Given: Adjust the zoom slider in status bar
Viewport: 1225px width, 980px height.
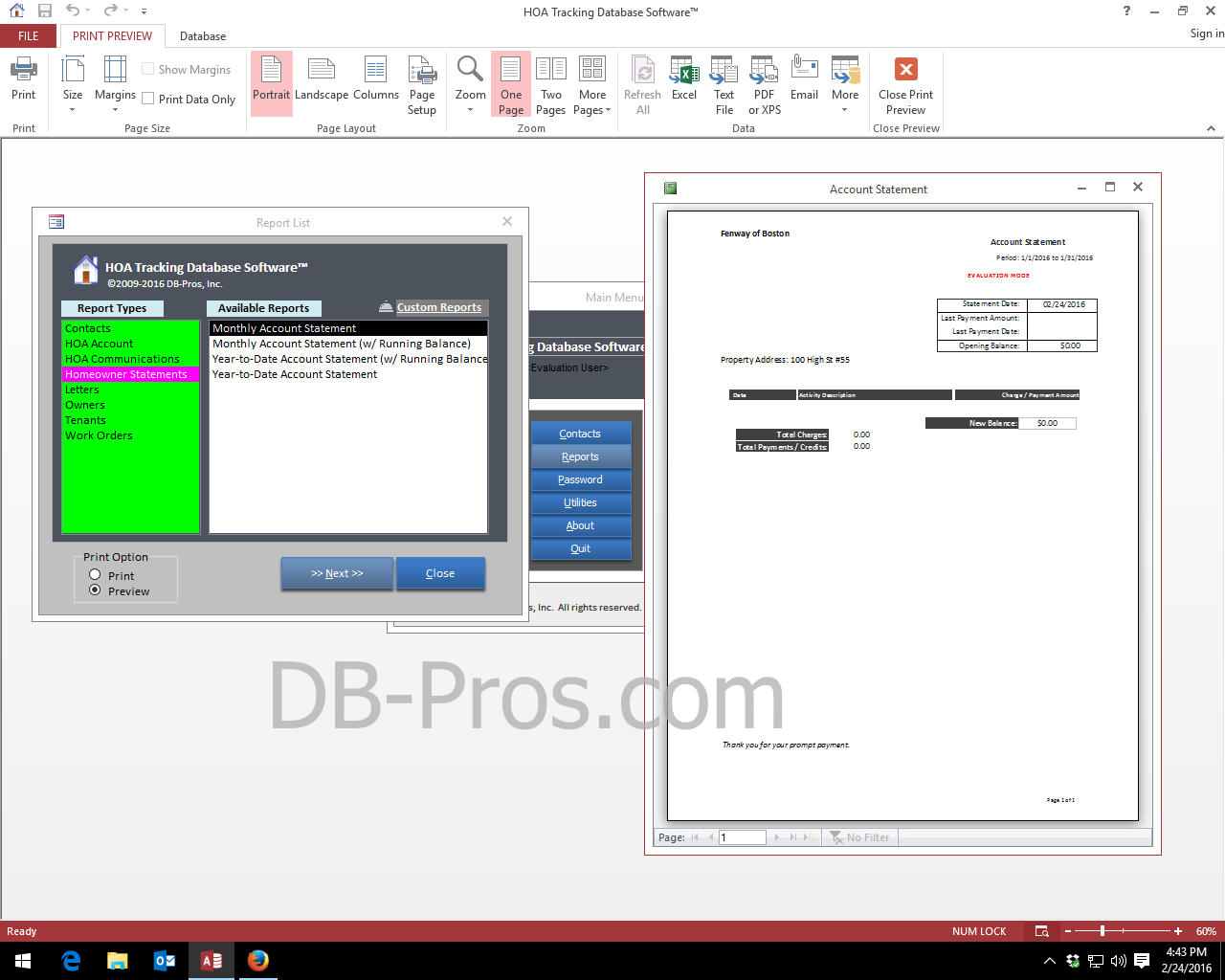Looking at the screenshot, I should (1102, 930).
